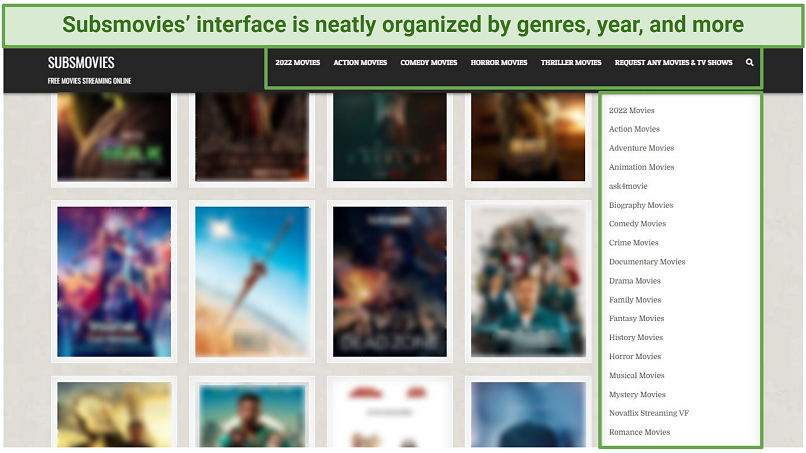The width and height of the screenshot is (806, 453).
Task: Choose Comedy Movies in the sidebar list
Action: [x=637, y=224]
